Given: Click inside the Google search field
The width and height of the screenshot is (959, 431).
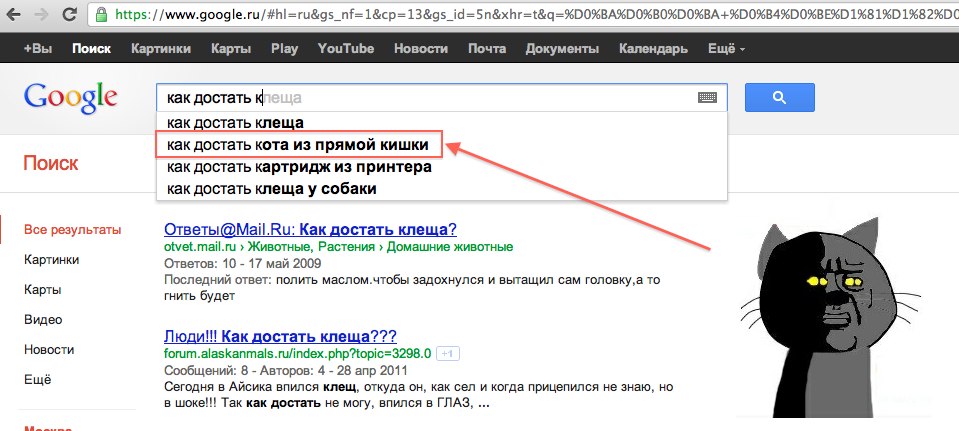Looking at the screenshot, I should 441,97.
